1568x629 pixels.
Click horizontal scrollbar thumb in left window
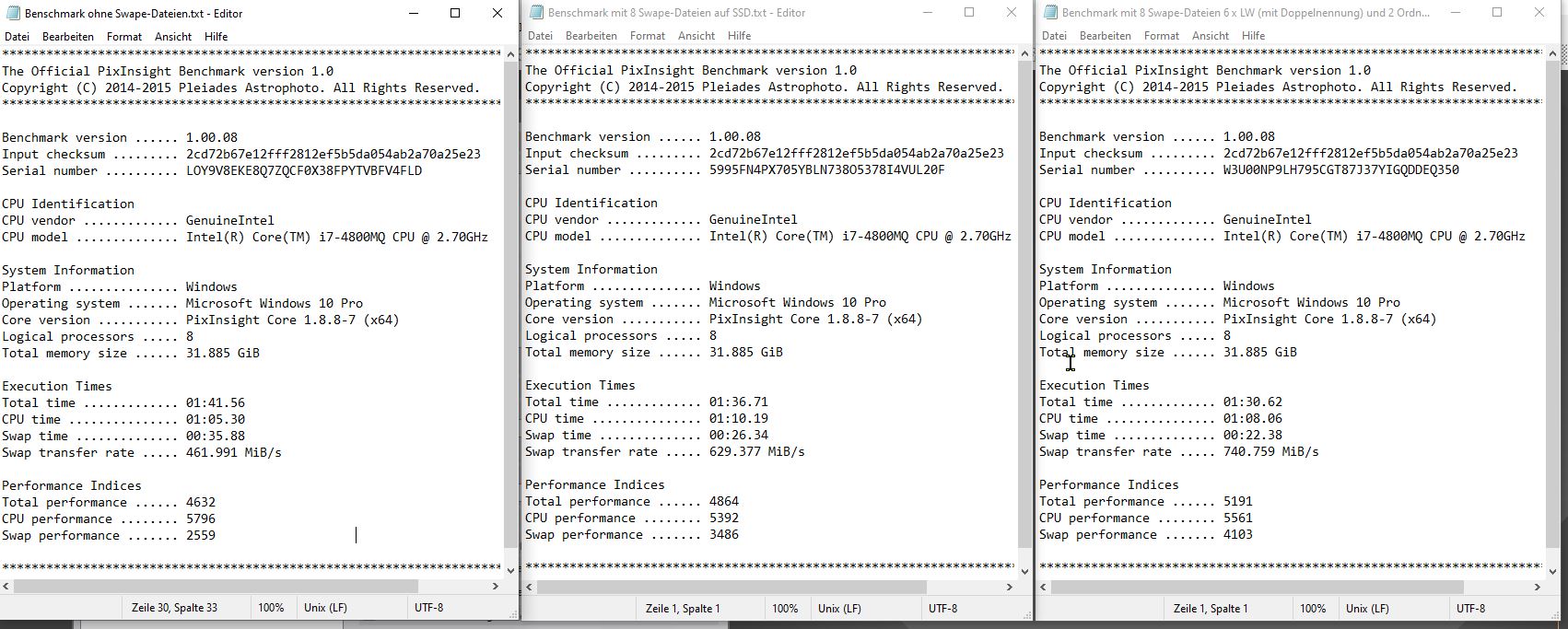(x=216, y=586)
